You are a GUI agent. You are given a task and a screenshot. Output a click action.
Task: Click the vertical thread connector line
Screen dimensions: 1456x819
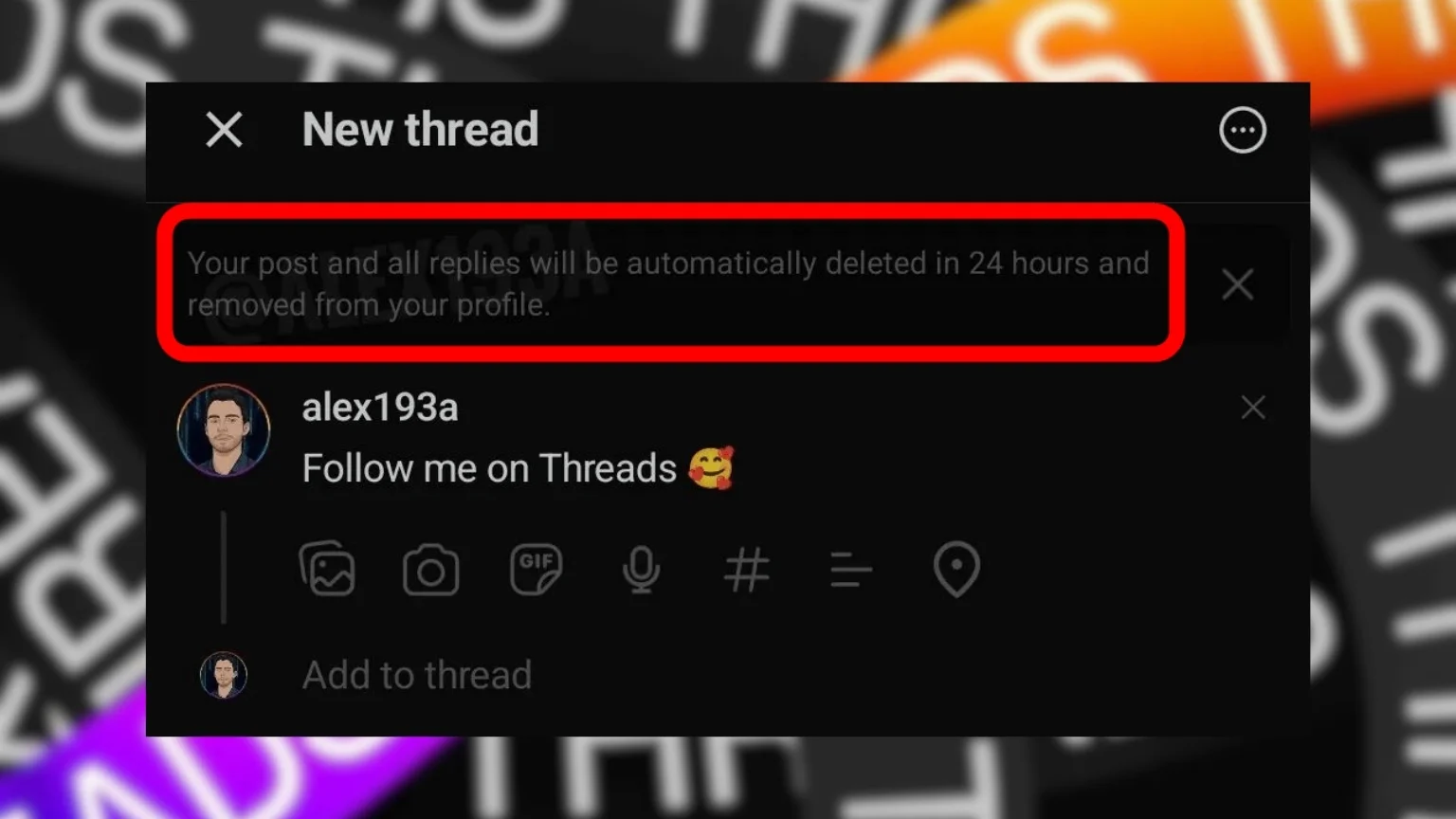[224, 568]
